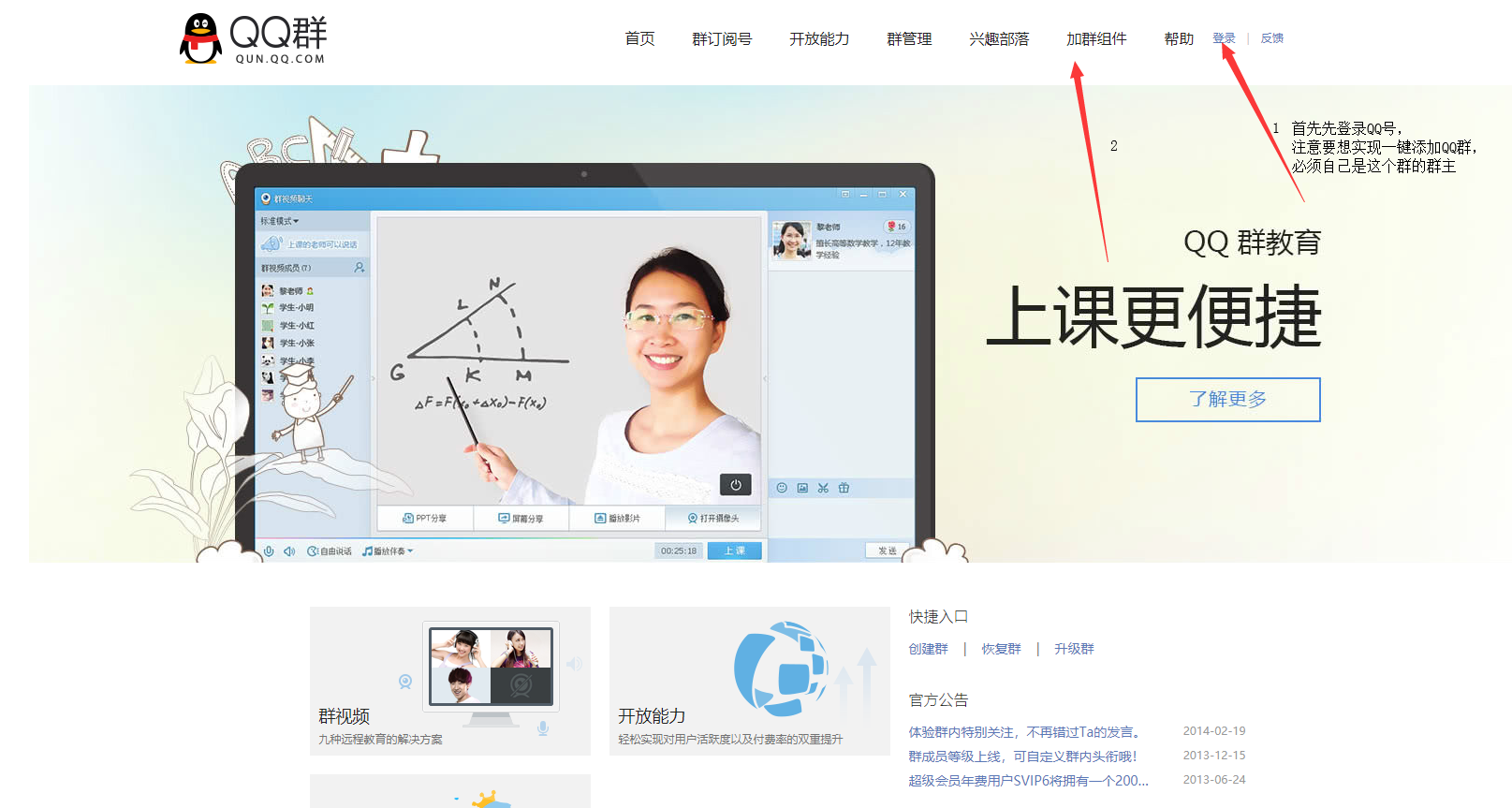The height and width of the screenshot is (808, 1512).
Task: Click the gift icon in chat toolbar
Action: coord(844,488)
